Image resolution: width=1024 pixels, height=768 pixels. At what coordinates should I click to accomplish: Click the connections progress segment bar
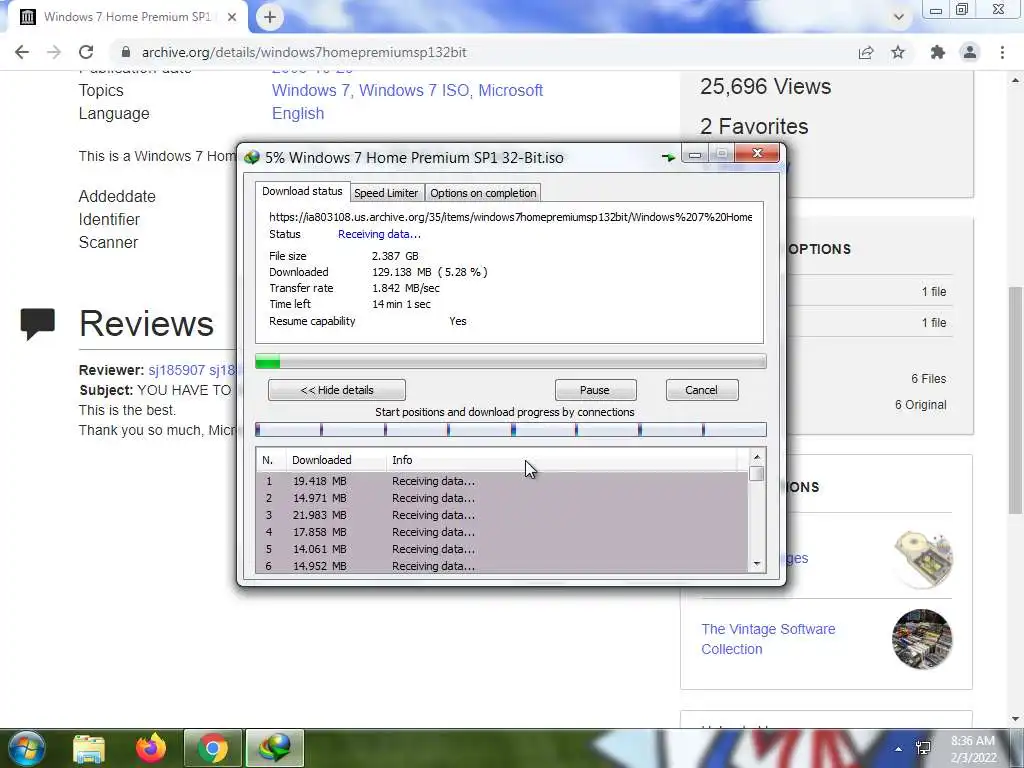click(x=511, y=429)
